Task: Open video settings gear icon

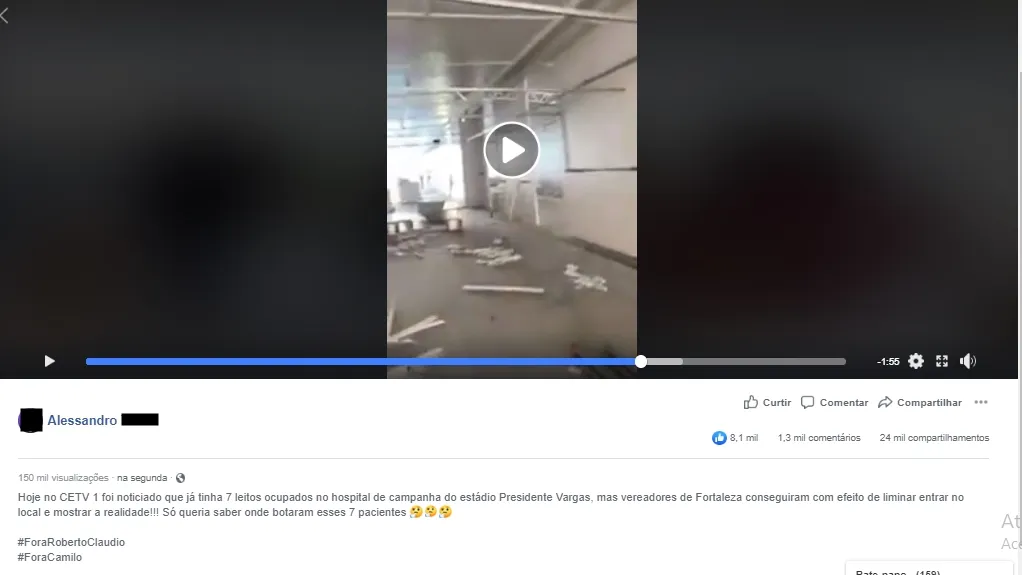Action: (916, 361)
